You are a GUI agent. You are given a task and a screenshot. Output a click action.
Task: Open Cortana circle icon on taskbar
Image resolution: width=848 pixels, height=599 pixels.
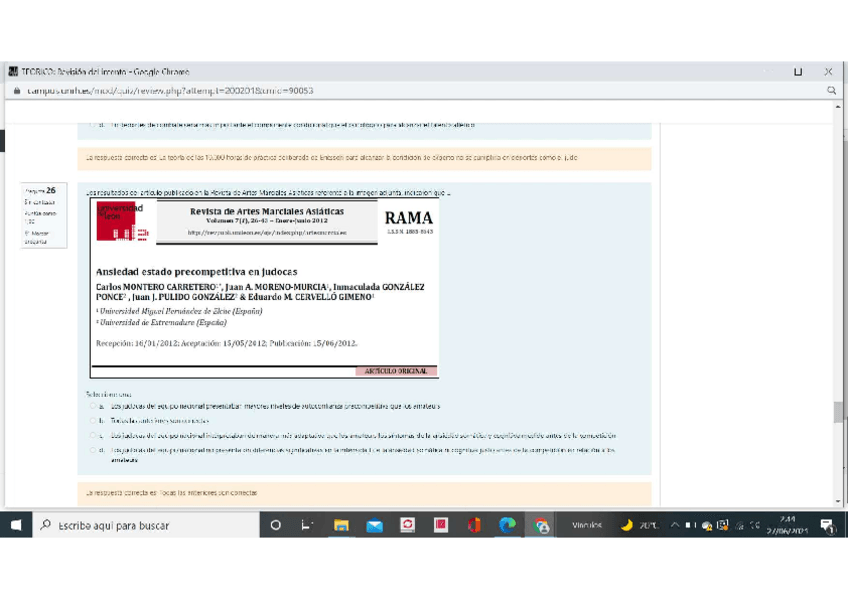[275, 525]
